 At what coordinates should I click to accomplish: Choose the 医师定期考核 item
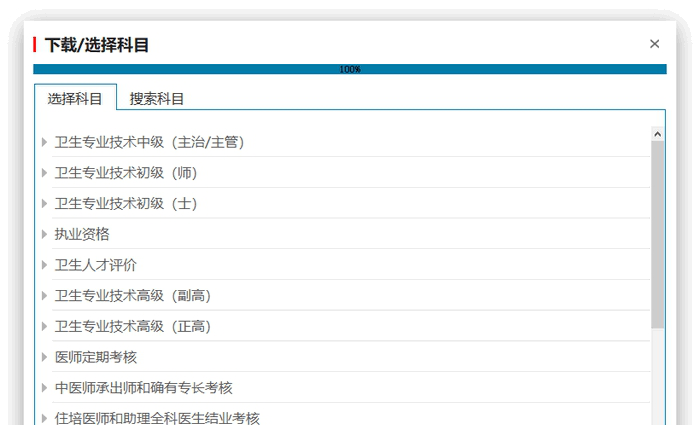point(96,357)
